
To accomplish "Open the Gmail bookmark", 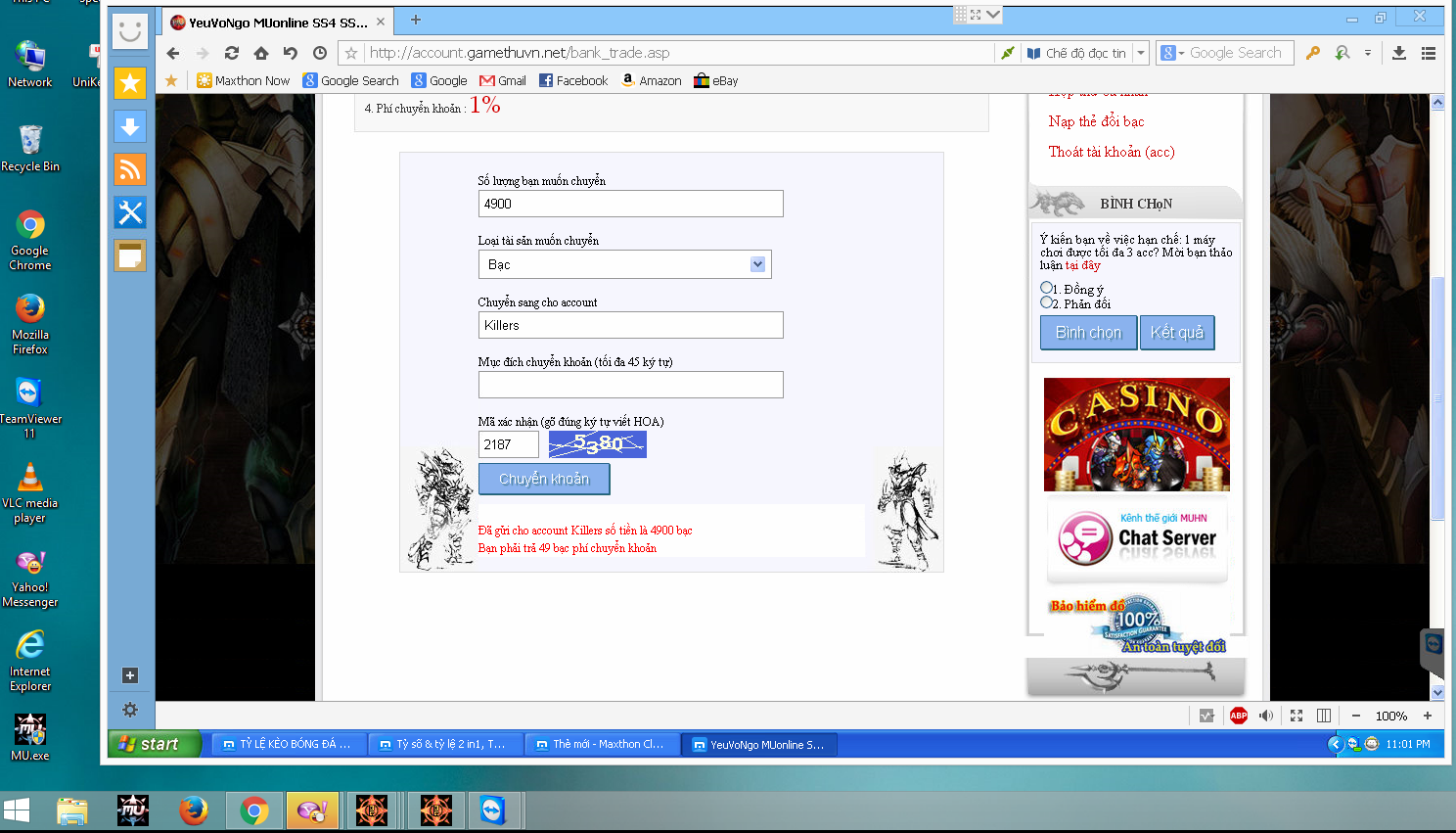I will (x=503, y=80).
